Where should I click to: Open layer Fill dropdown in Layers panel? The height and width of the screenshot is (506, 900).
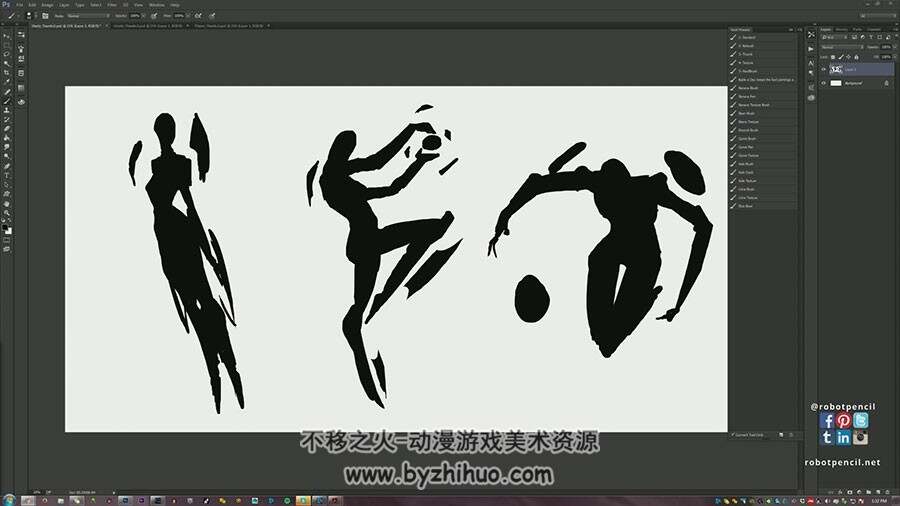894,57
